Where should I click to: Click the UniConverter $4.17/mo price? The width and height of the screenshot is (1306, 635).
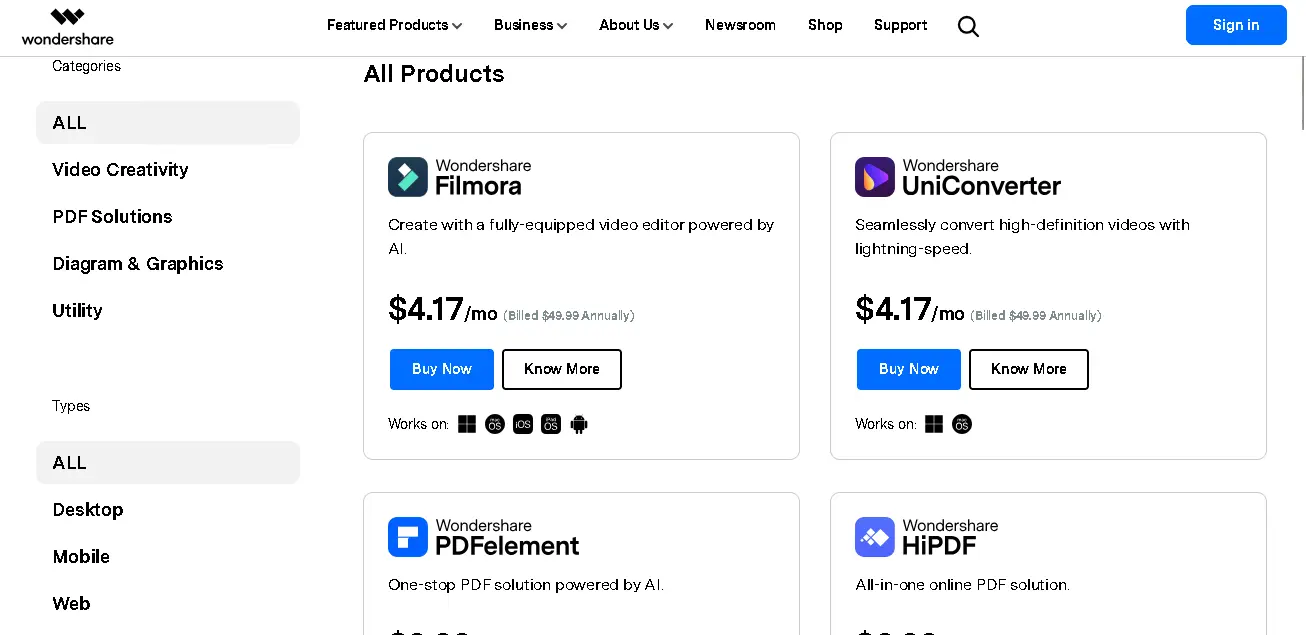pos(909,310)
